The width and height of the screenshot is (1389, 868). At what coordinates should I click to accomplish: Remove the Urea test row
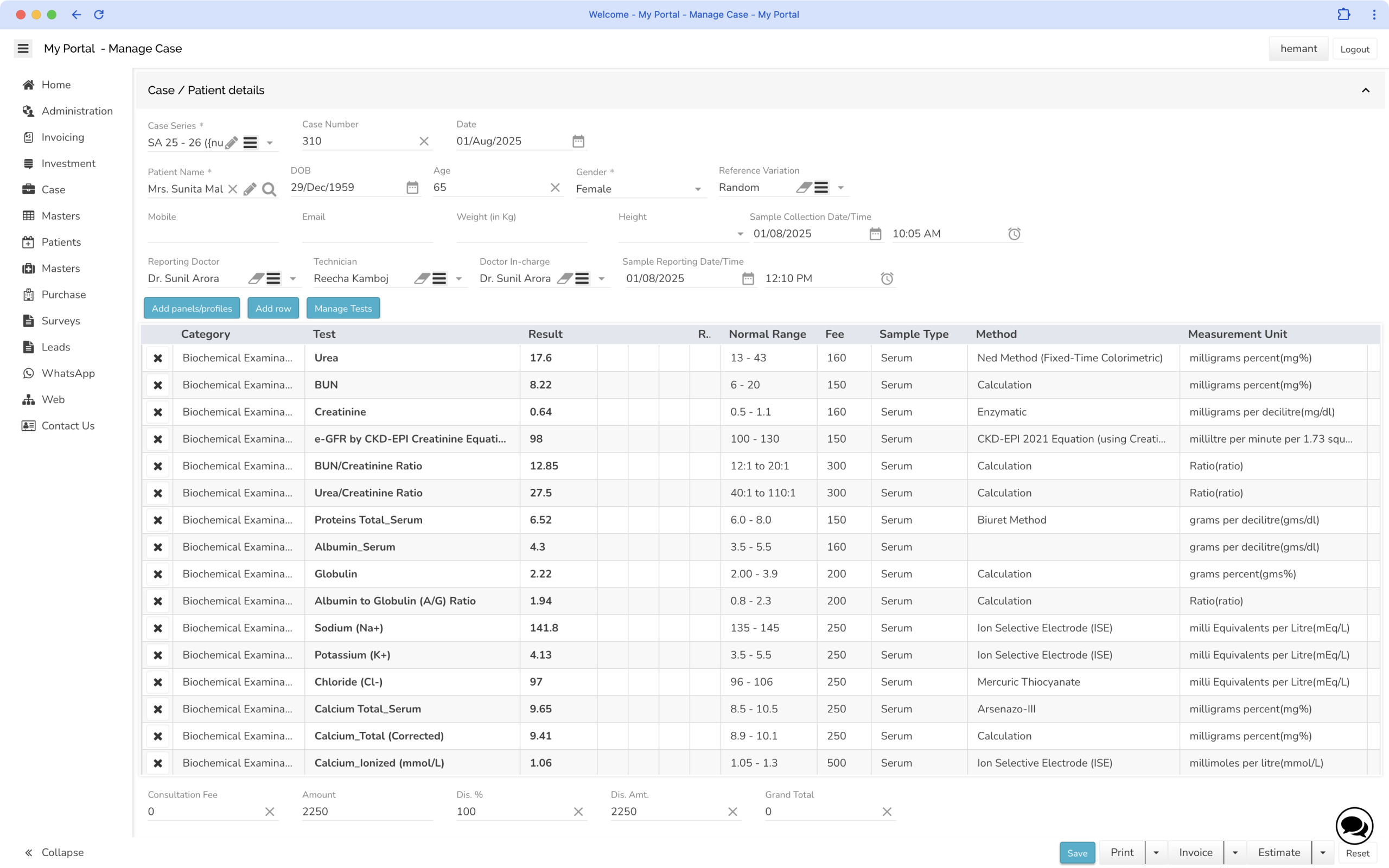[158, 358]
